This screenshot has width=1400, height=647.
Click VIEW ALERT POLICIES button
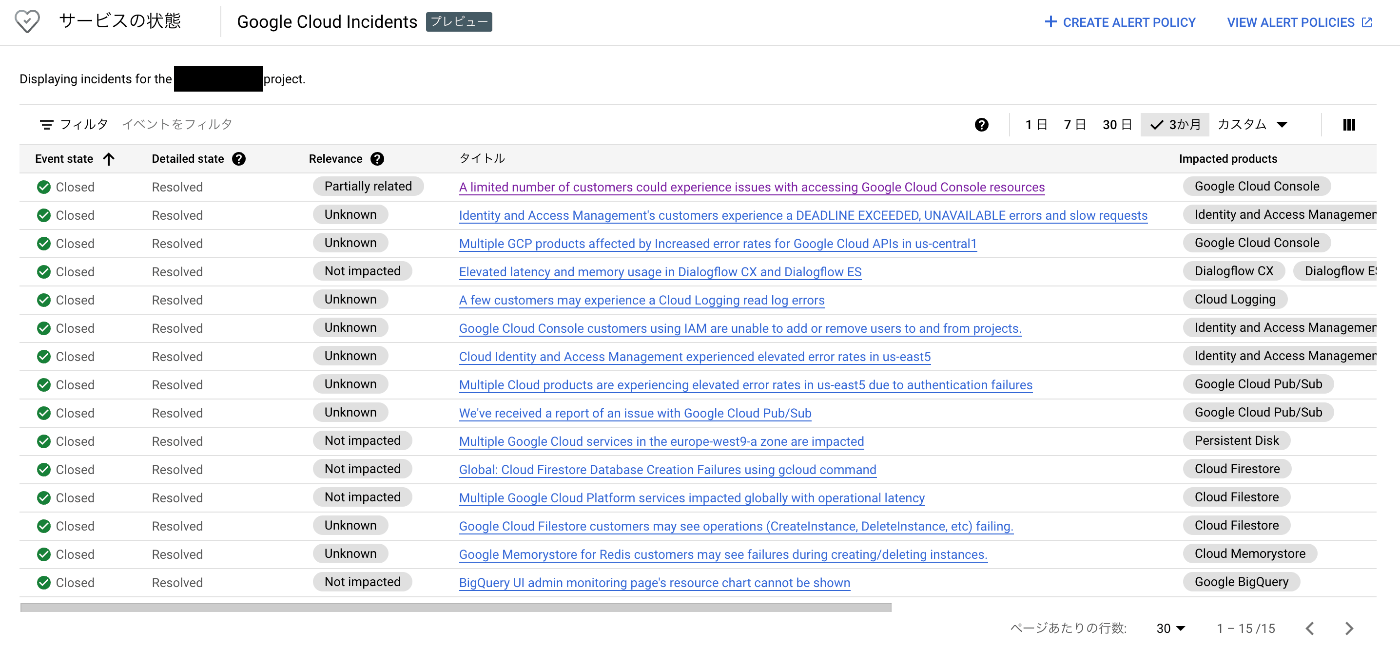(x=1299, y=22)
